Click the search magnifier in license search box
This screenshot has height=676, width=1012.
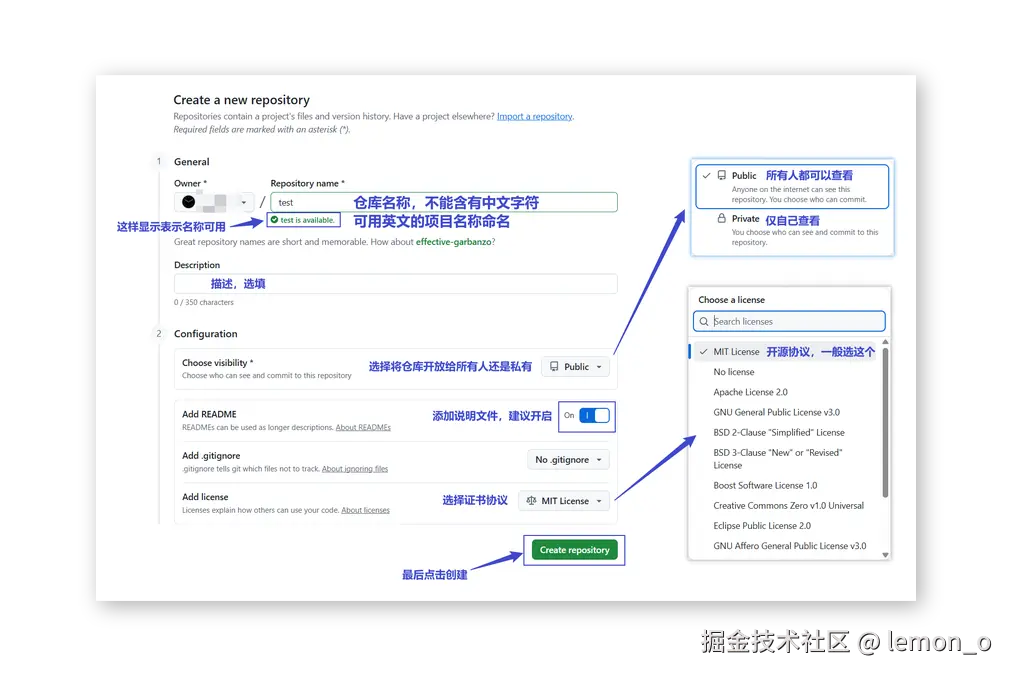point(703,320)
